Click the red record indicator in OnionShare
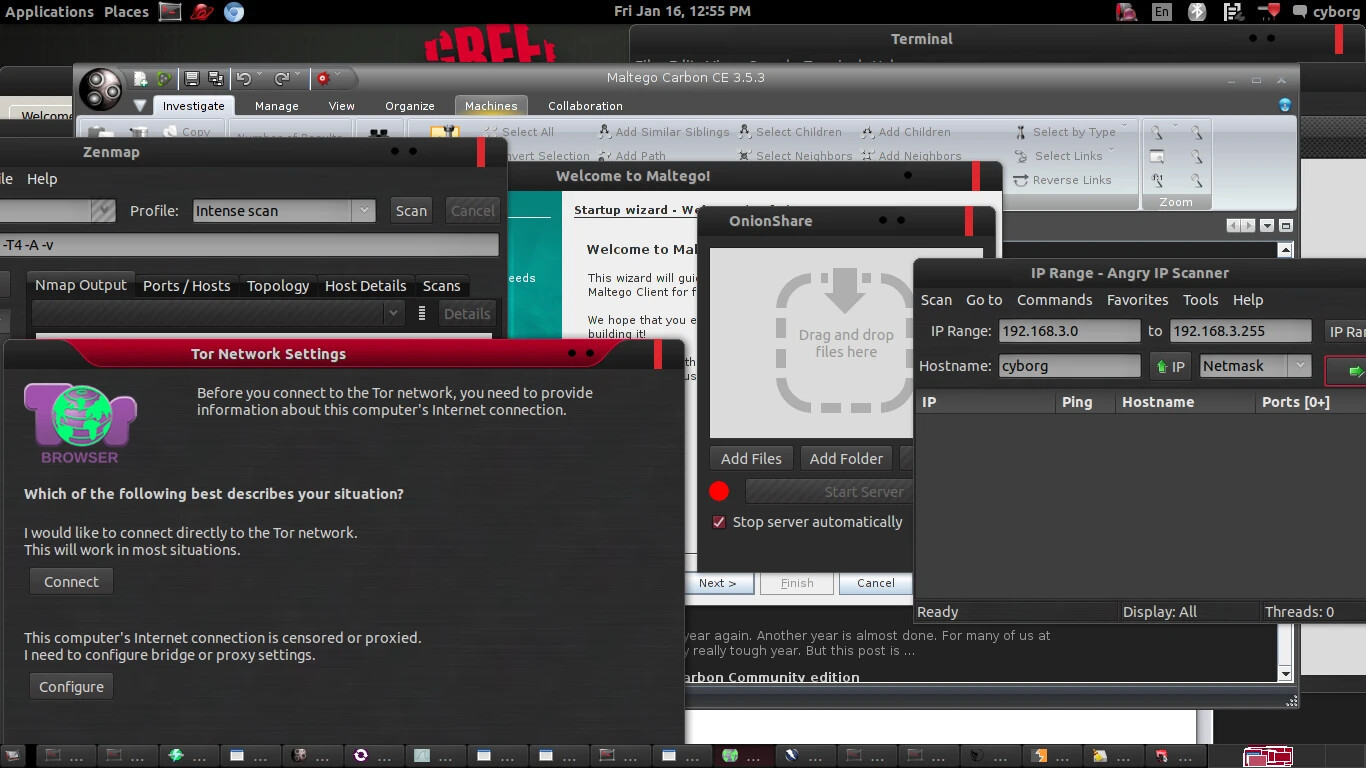The height and width of the screenshot is (768, 1366). 719,491
